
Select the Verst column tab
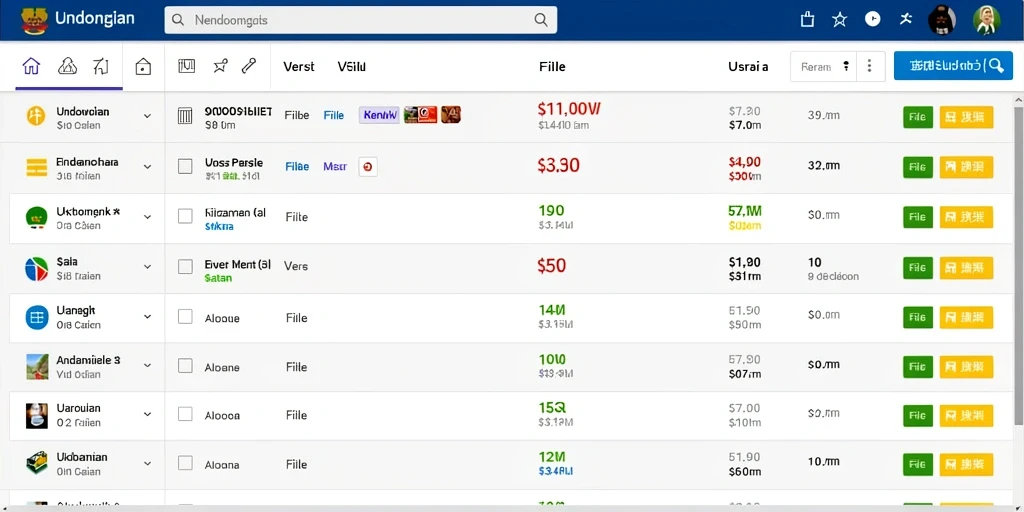[x=298, y=67]
